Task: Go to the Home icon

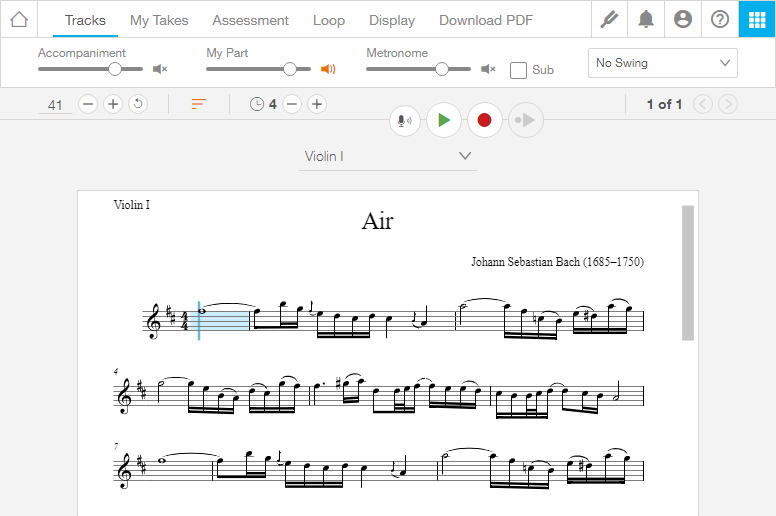Action: pos(19,20)
